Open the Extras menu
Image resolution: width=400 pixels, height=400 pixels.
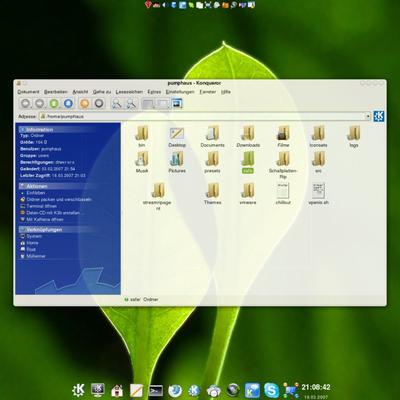click(154, 92)
